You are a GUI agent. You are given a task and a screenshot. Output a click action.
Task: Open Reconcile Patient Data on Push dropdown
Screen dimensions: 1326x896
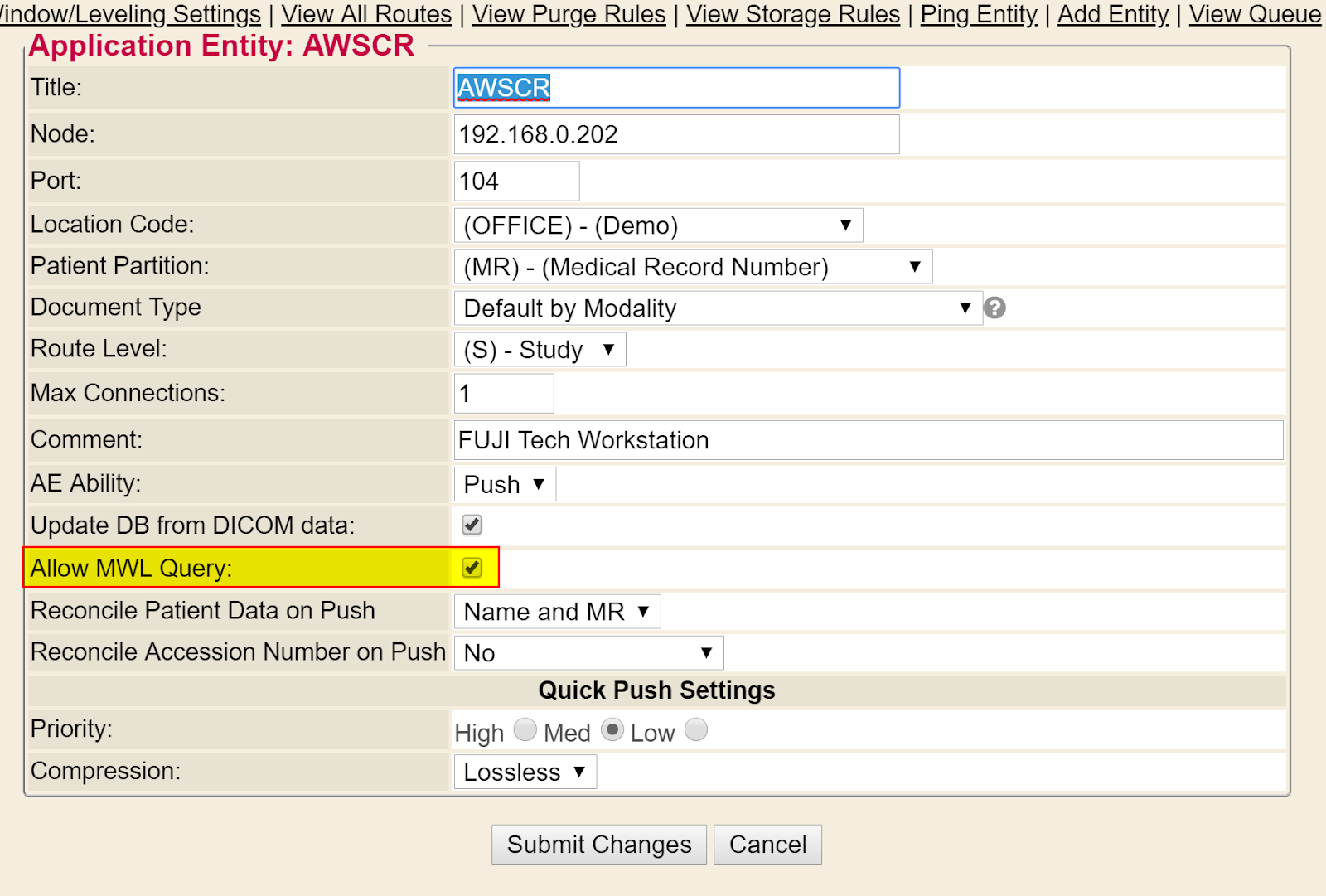(557, 612)
